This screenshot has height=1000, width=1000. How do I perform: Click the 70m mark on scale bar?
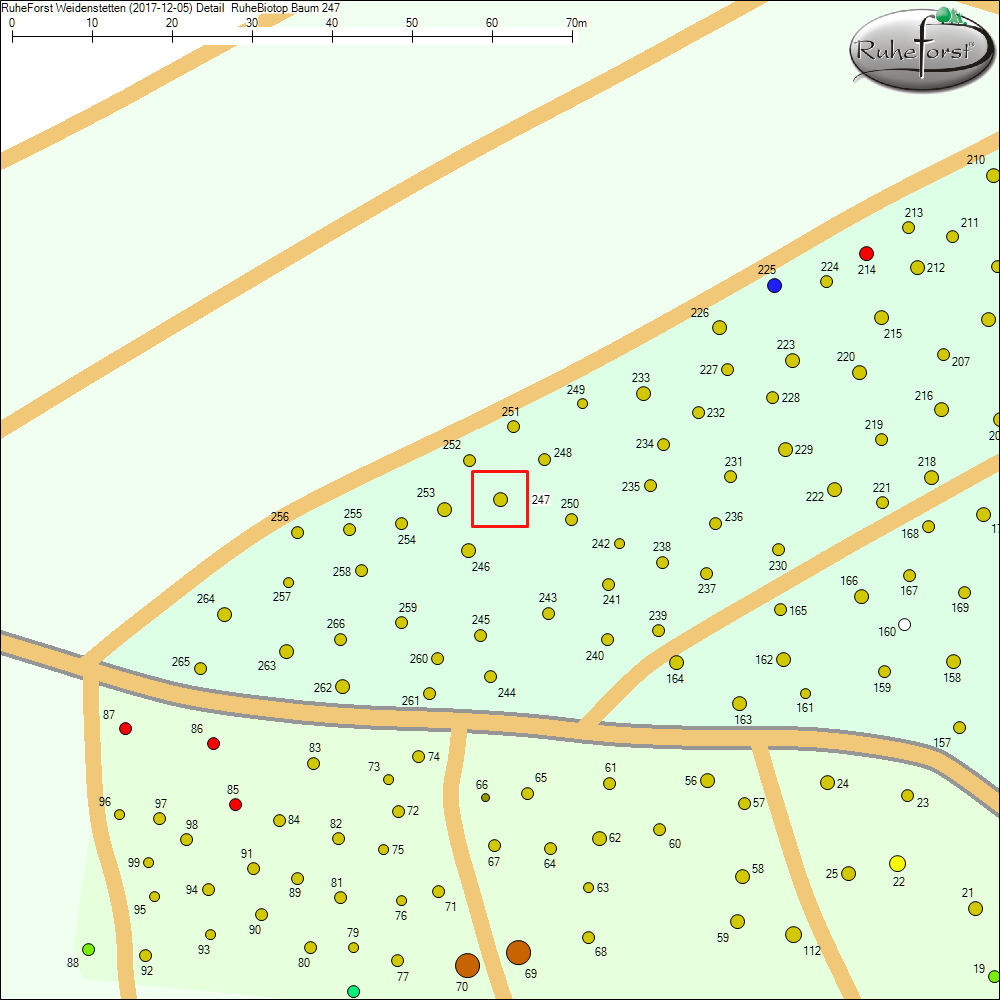[572, 38]
